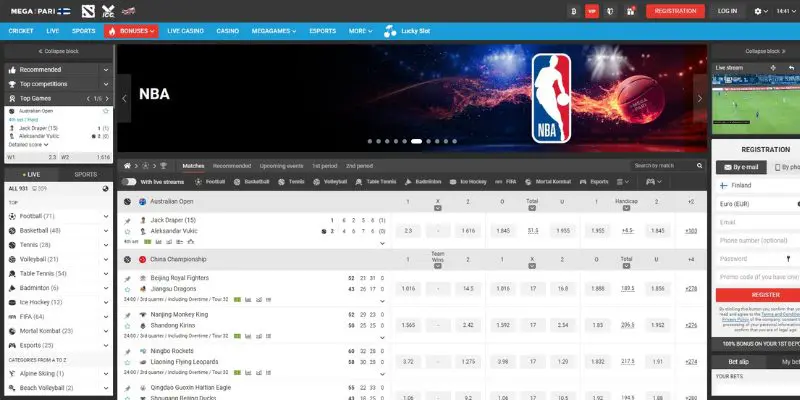Bet on Jack Draper odds 2.3
Image resolution: width=800 pixels, height=400 pixels.
(408, 231)
